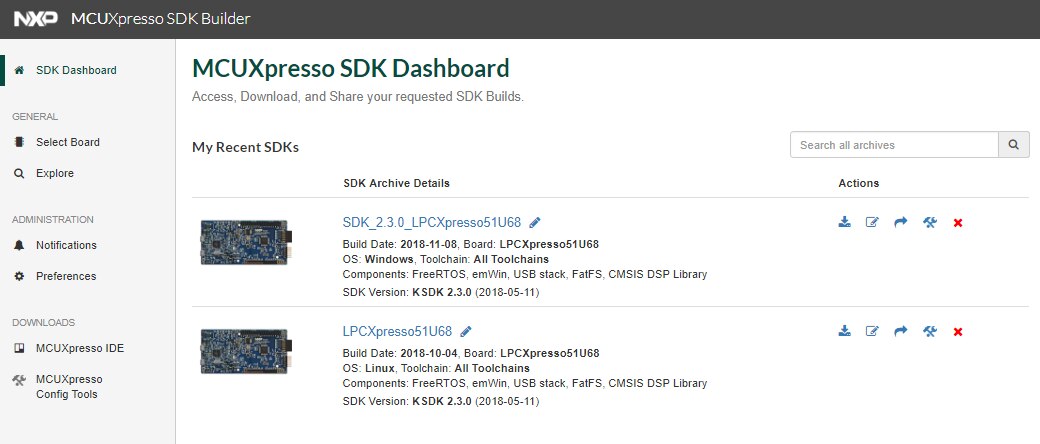Viewport: 1040px width, 444px height.
Task: Download the Linux LPCXpresso51U68 SDK
Action: (x=844, y=331)
